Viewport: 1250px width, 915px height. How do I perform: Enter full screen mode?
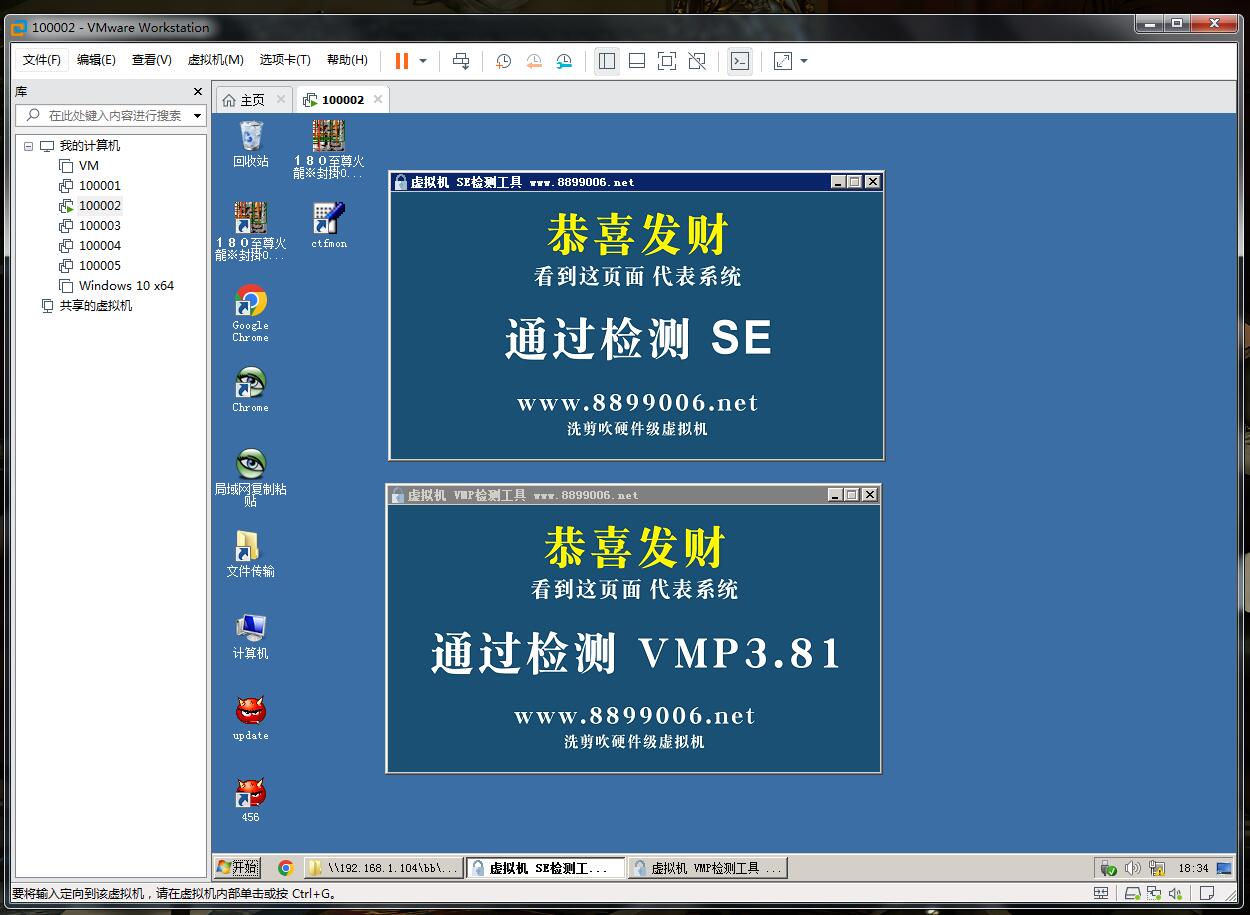[667, 61]
